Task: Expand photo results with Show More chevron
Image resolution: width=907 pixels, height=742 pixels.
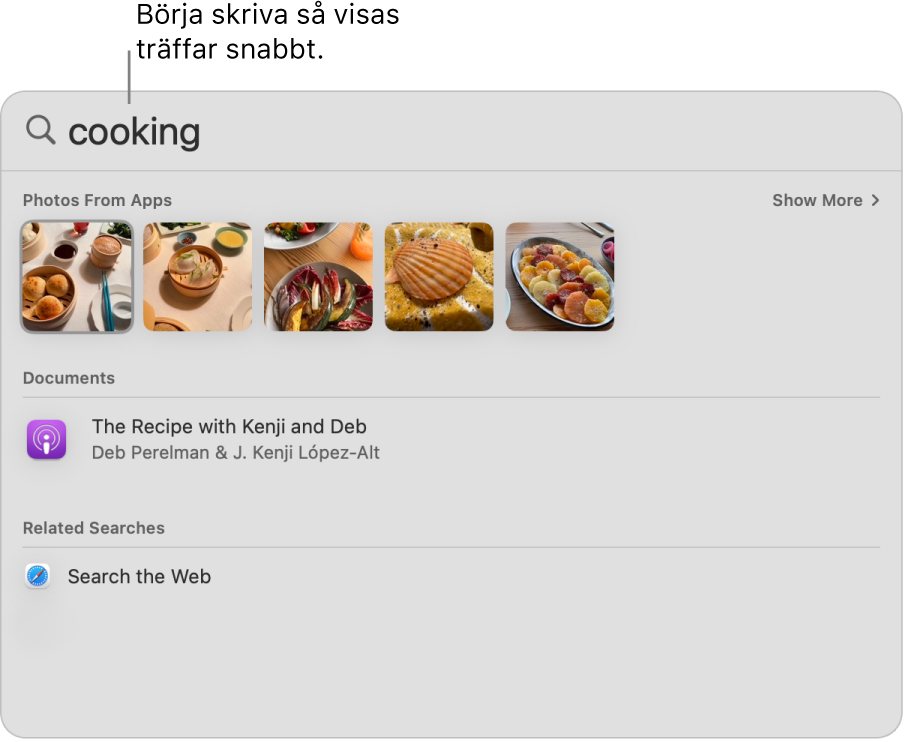Action: click(876, 200)
